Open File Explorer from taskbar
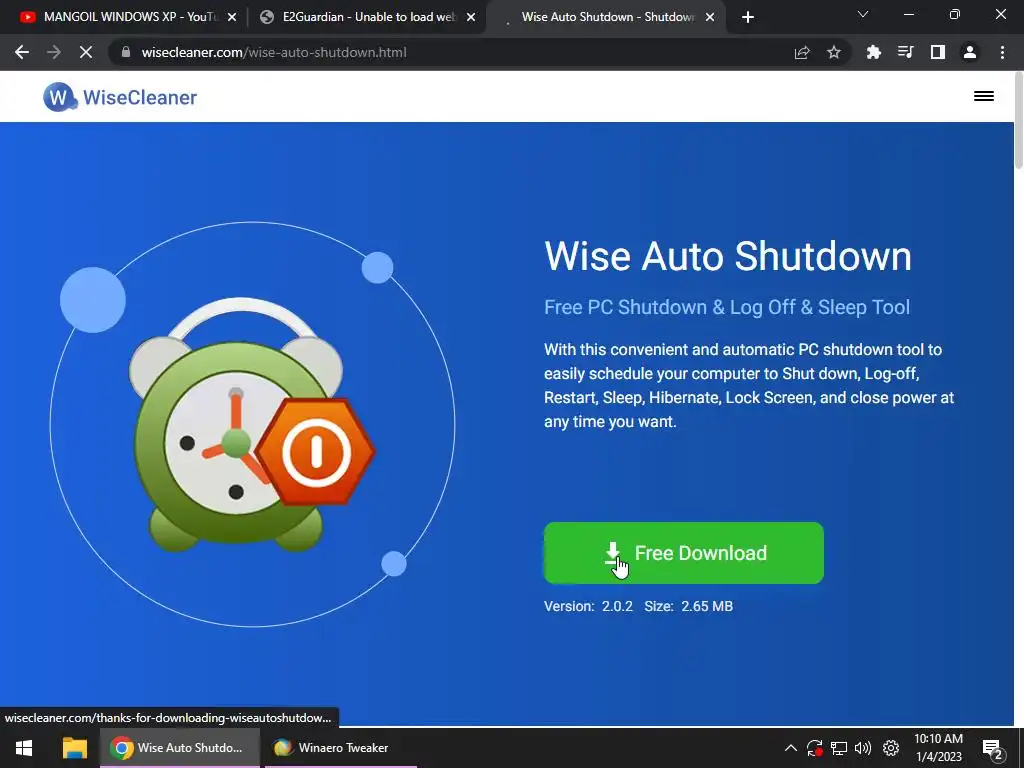Screen dimensions: 1024x768 (74, 748)
